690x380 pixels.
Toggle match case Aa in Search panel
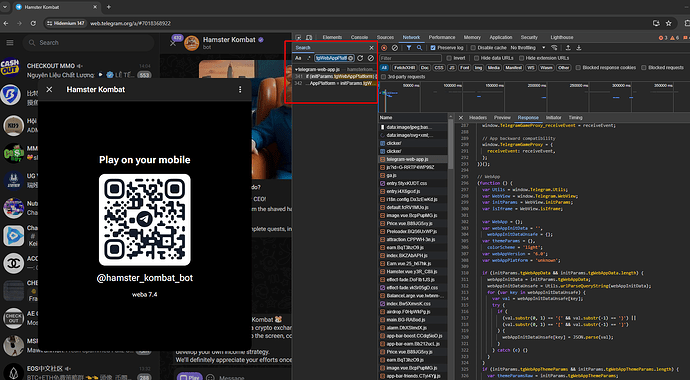[x=298, y=58]
